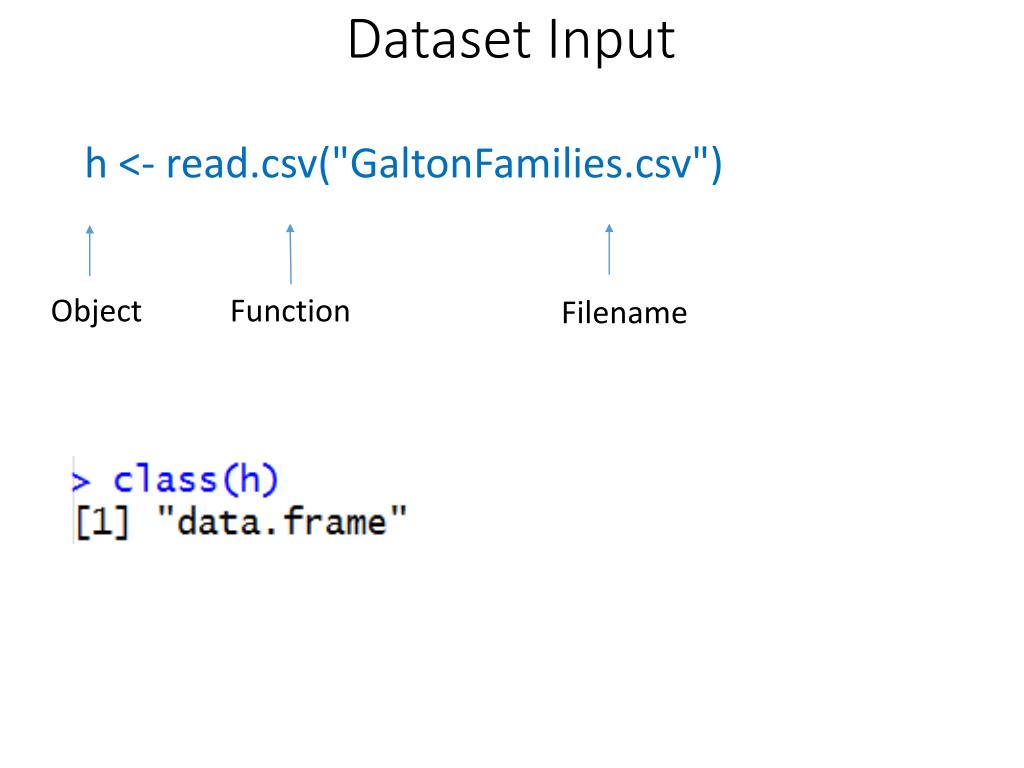Select the GaltonFamilies.csv filename string
This screenshot has height=768, width=1024.
(x=520, y=163)
